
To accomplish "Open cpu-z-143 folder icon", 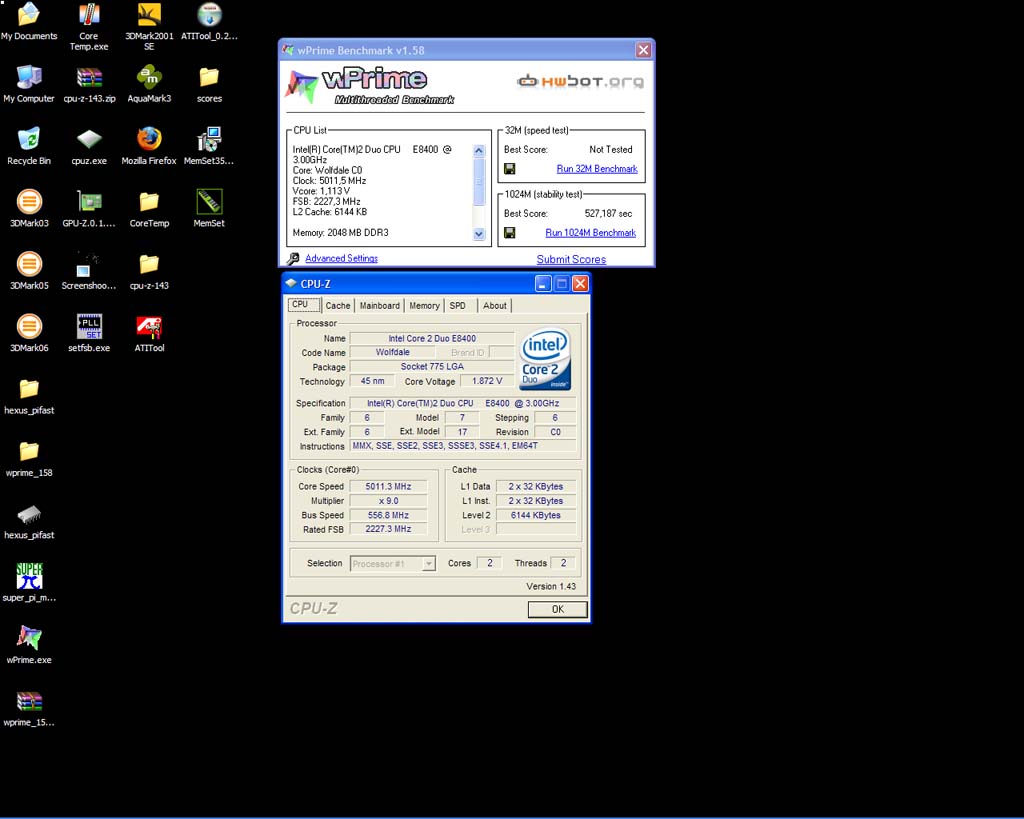I will pyautogui.click(x=149, y=271).
